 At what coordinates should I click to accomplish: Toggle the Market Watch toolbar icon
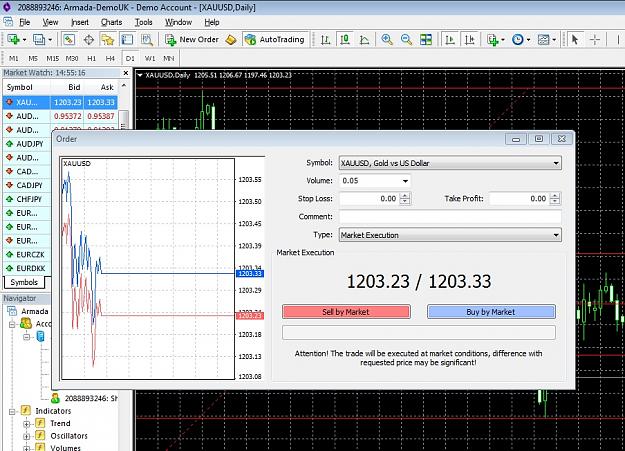69,39
